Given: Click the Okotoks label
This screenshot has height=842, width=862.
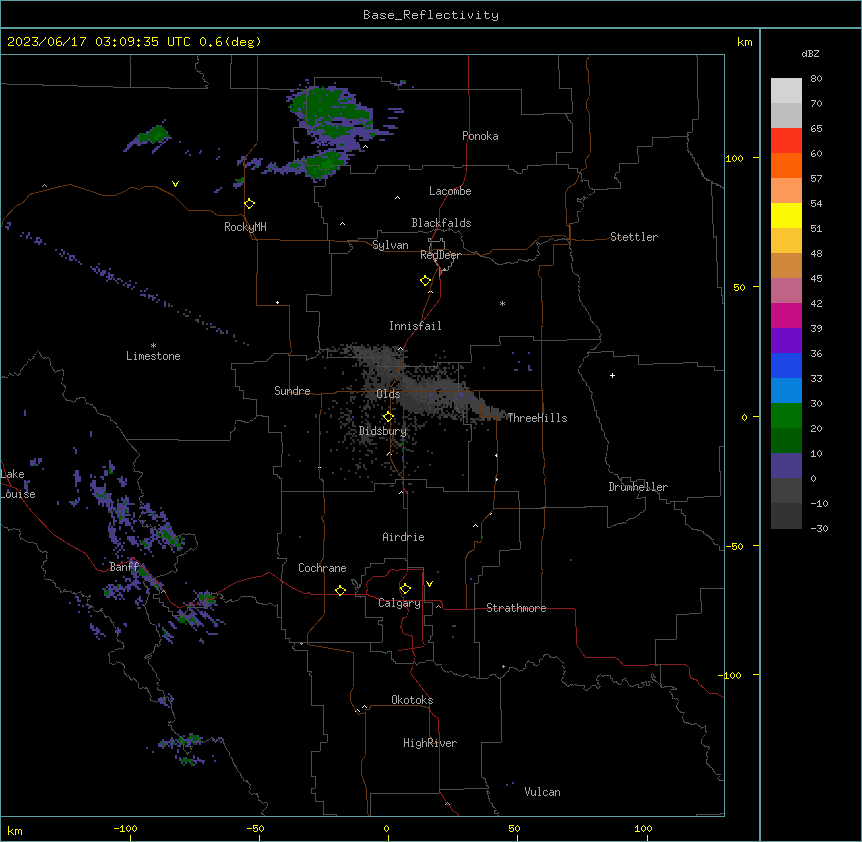Looking at the screenshot, I should tap(412, 700).
